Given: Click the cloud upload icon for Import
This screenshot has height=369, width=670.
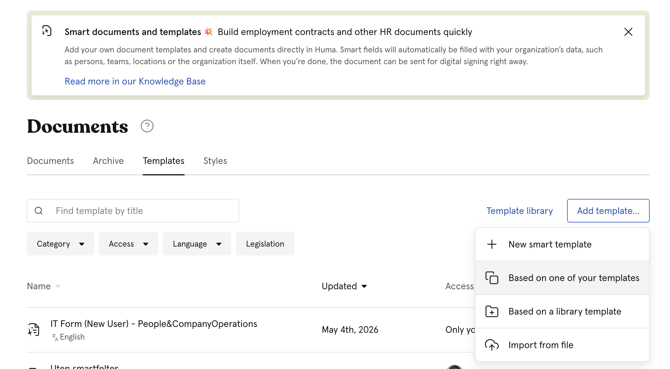Looking at the screenshot, I should click(492, 345).
